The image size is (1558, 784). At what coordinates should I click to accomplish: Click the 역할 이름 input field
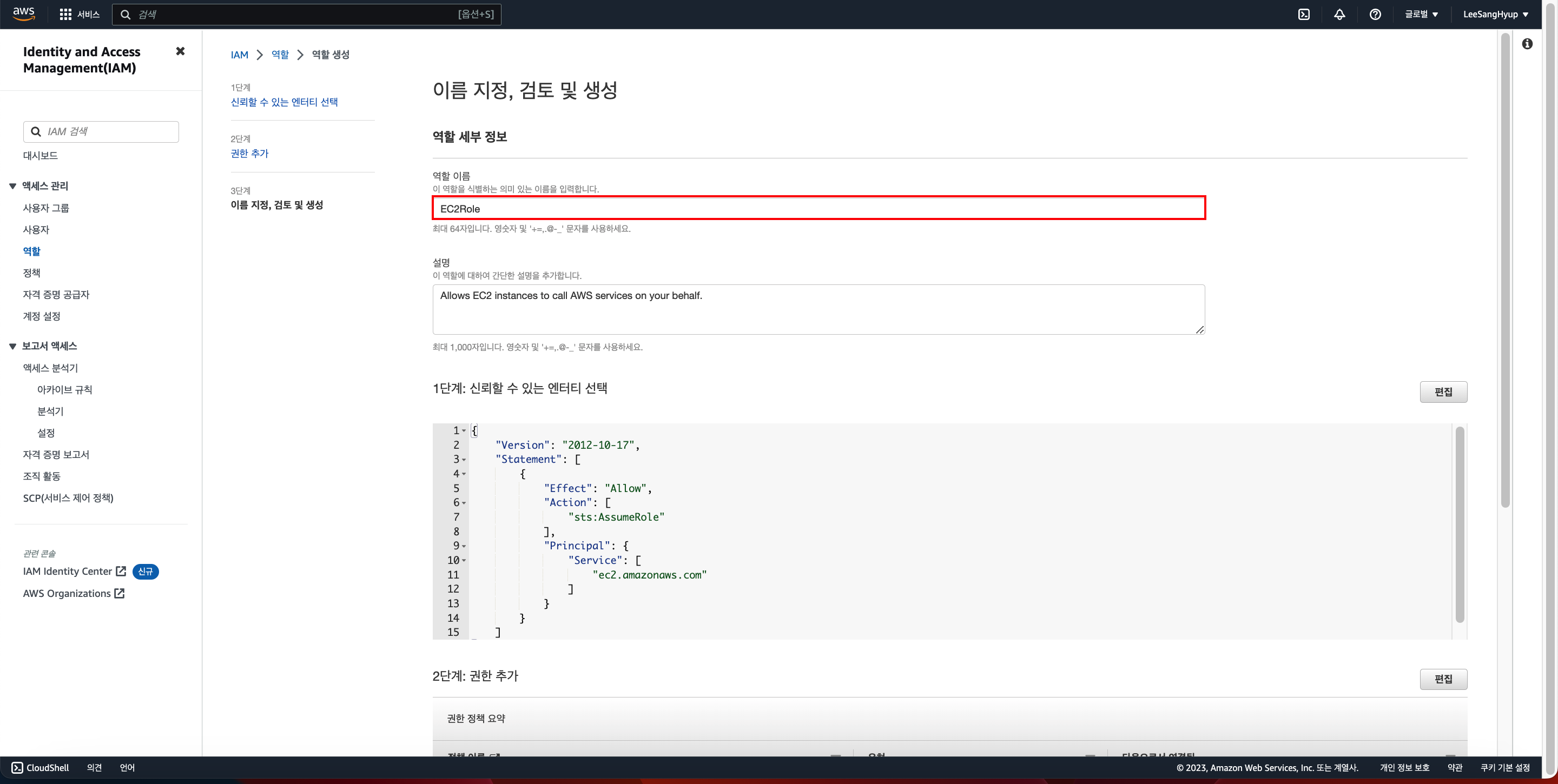click(818, 209)
